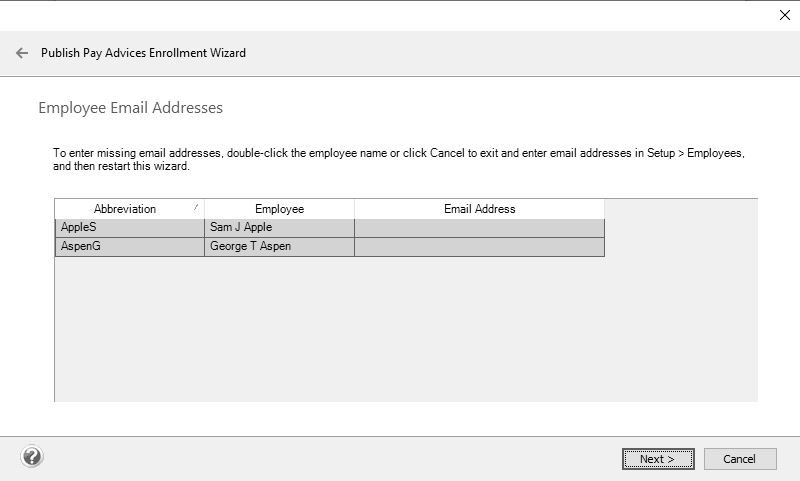Toggle the sort arrow in the Abbreviation header
This screenshot has width=800, height=481.
click(196, 206)
